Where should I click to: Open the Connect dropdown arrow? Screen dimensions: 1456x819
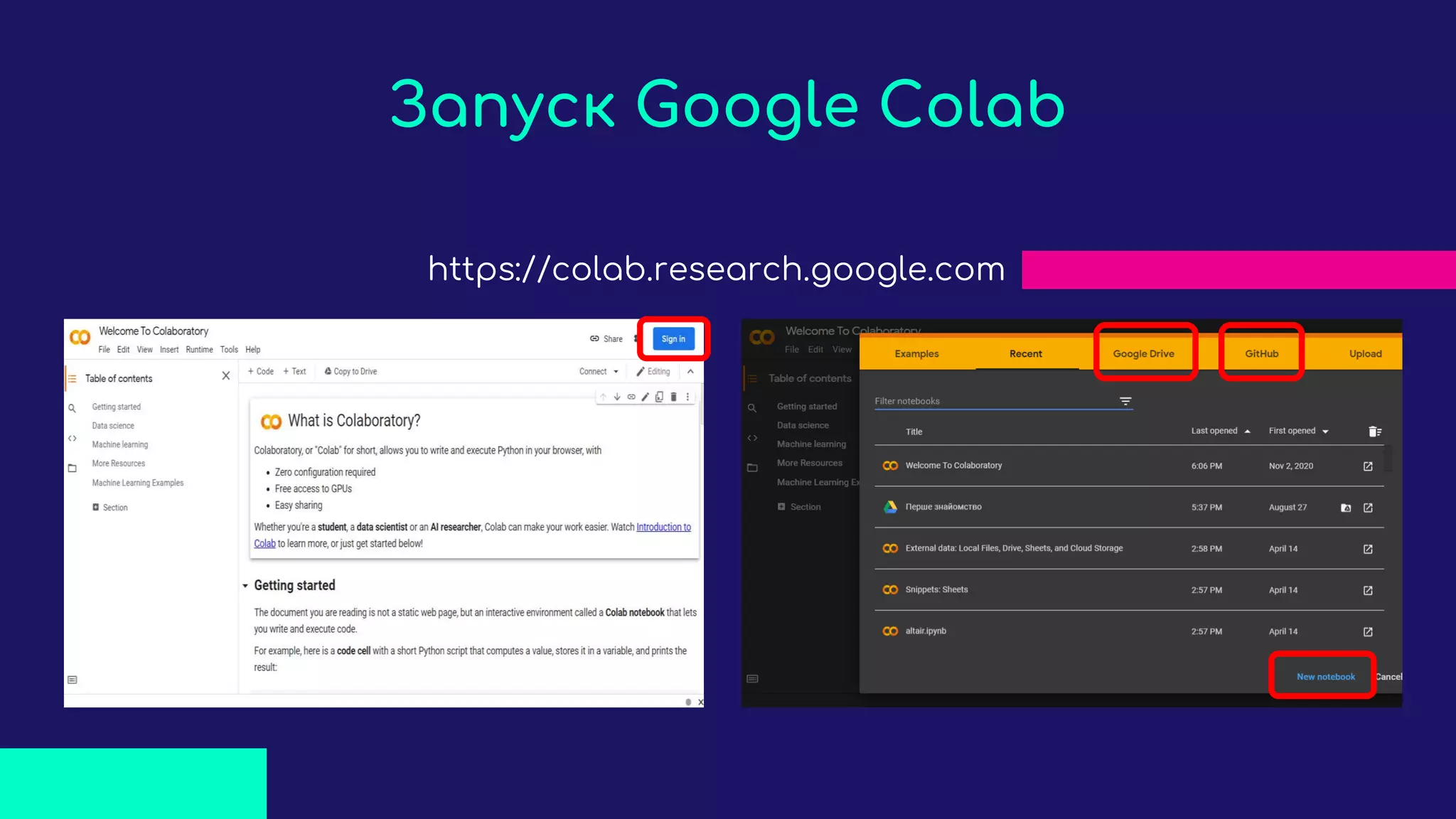[616, 372]
